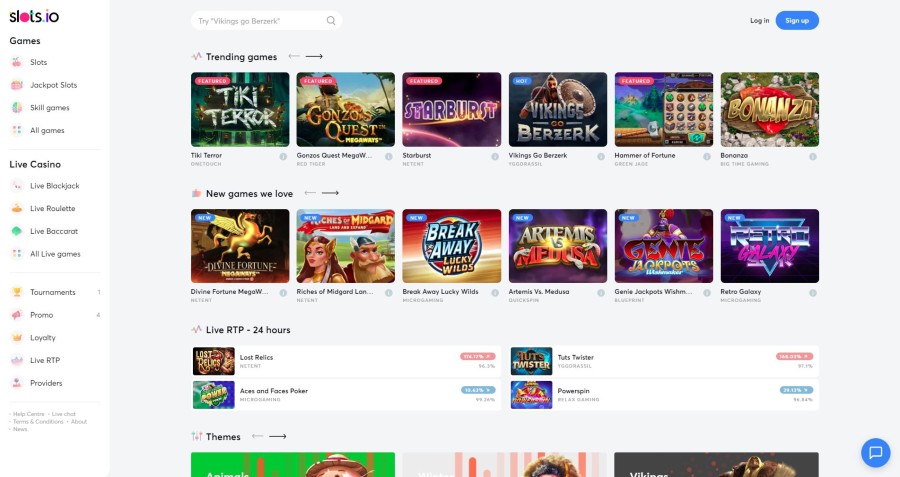
Task: Show info for Starburst
Action: 495,157
